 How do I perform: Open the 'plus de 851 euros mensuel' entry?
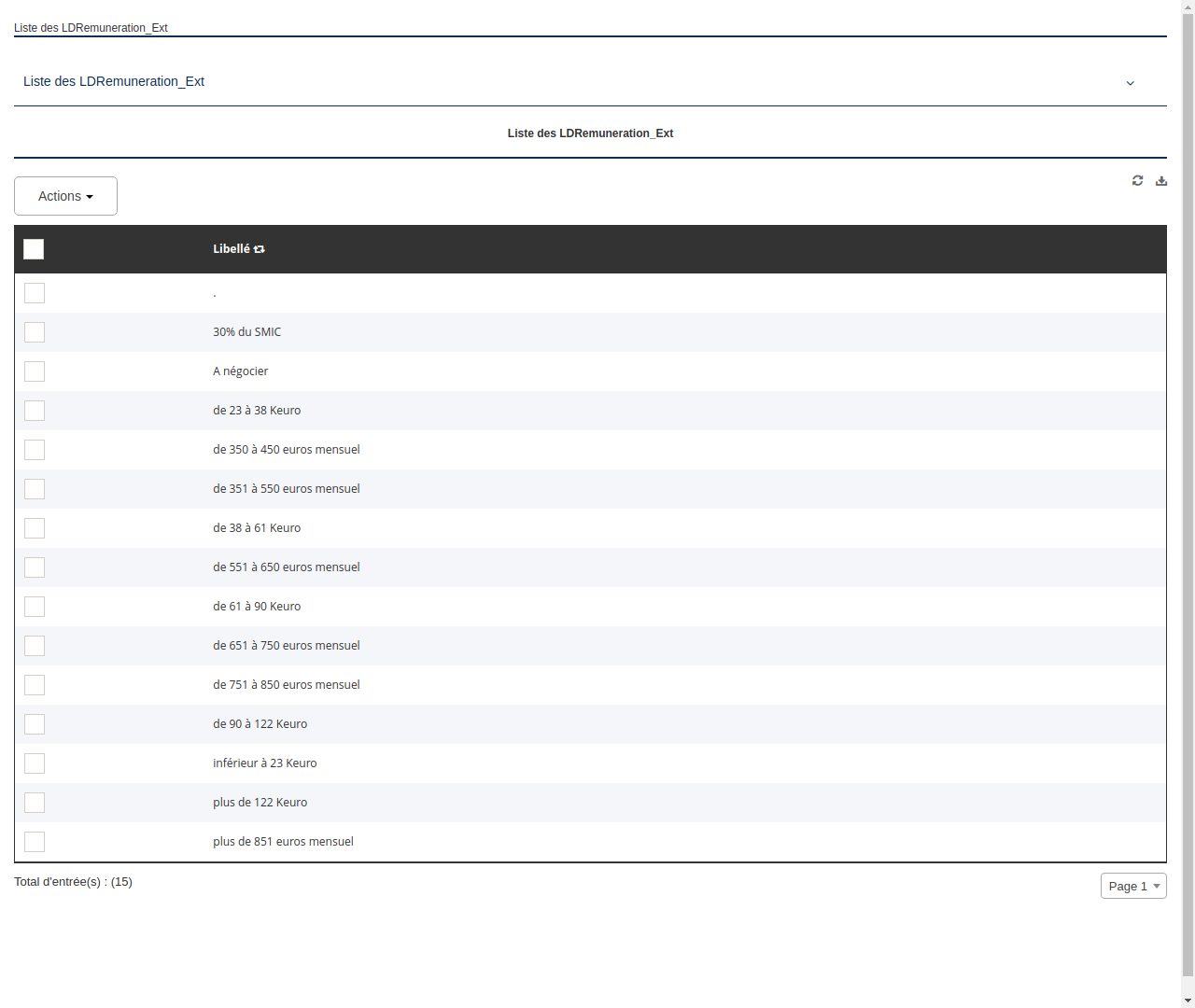283,841
